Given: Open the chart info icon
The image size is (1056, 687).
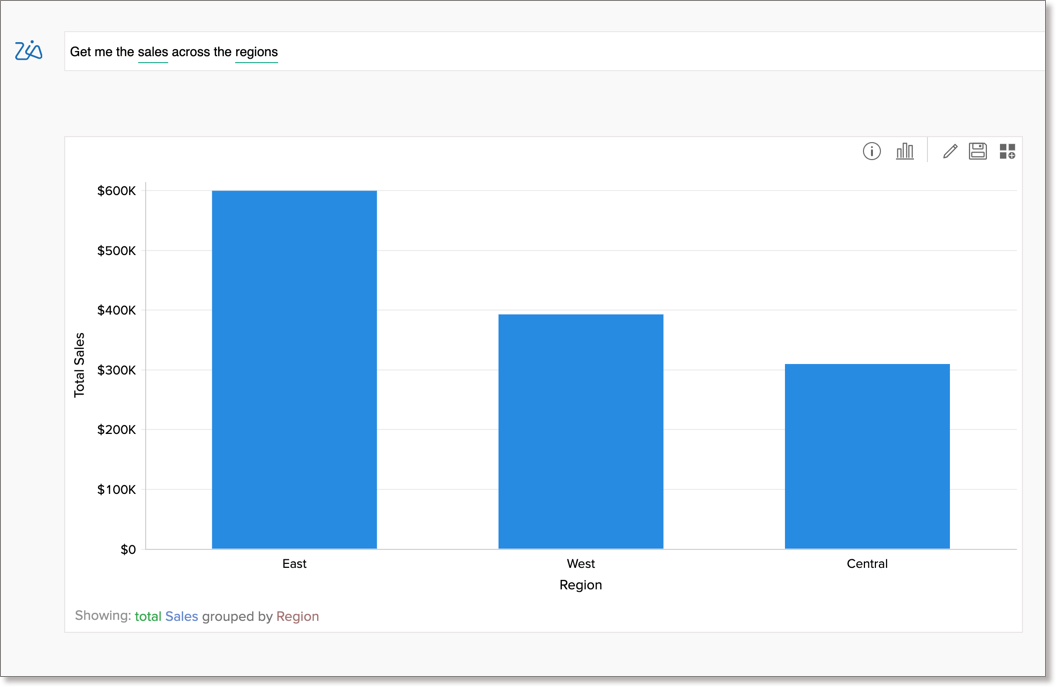Looking at the screenshot, I should pyautogui.click(x=871, y=150).
